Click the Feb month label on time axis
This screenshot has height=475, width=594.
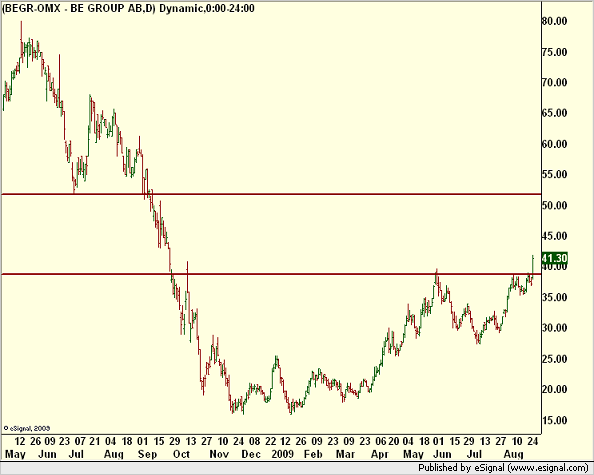pyautogui.click(x=313, y=454)
